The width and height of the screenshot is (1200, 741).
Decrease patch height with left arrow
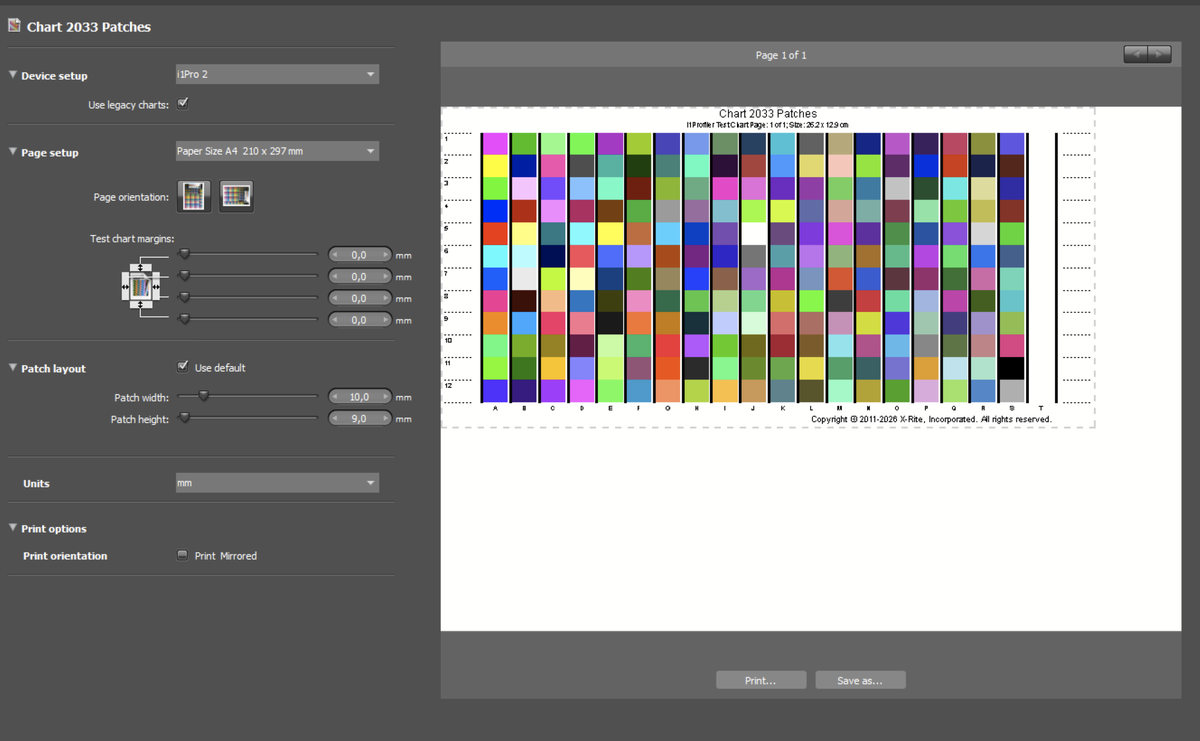pyautogui.click(x=337, y=419)
